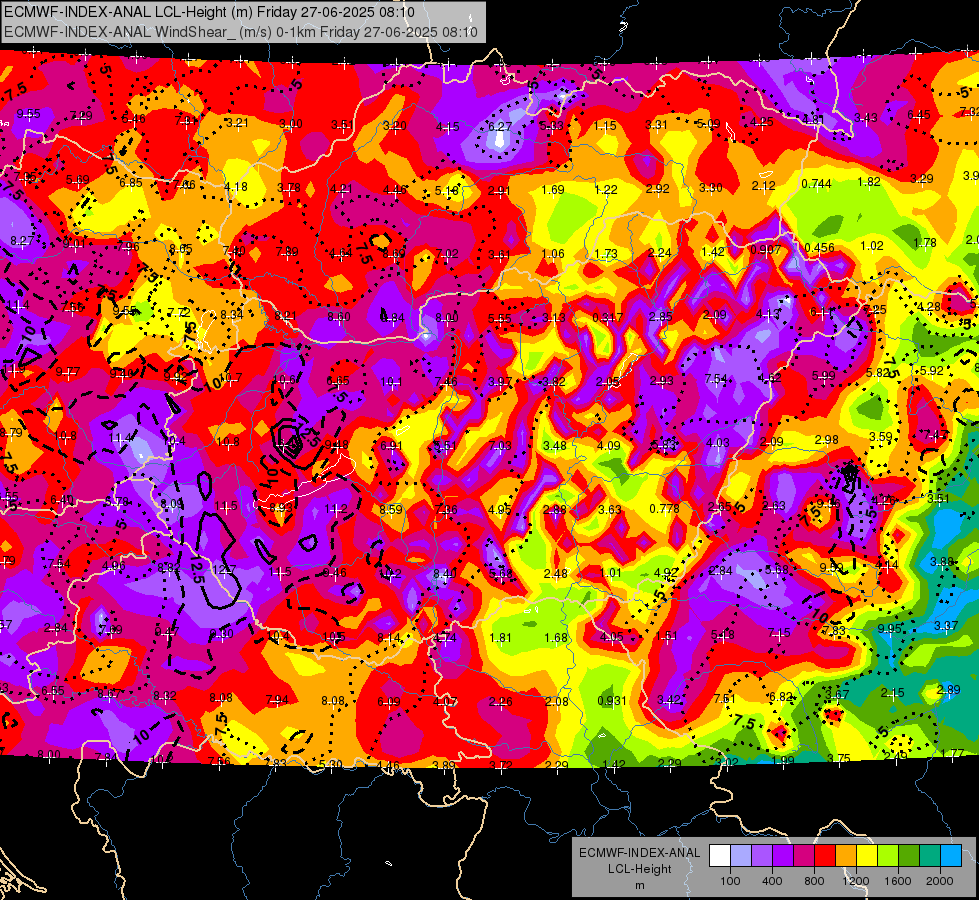Click the map value 1.82
This screenshot has width=979, height=900.
[869, 182]
